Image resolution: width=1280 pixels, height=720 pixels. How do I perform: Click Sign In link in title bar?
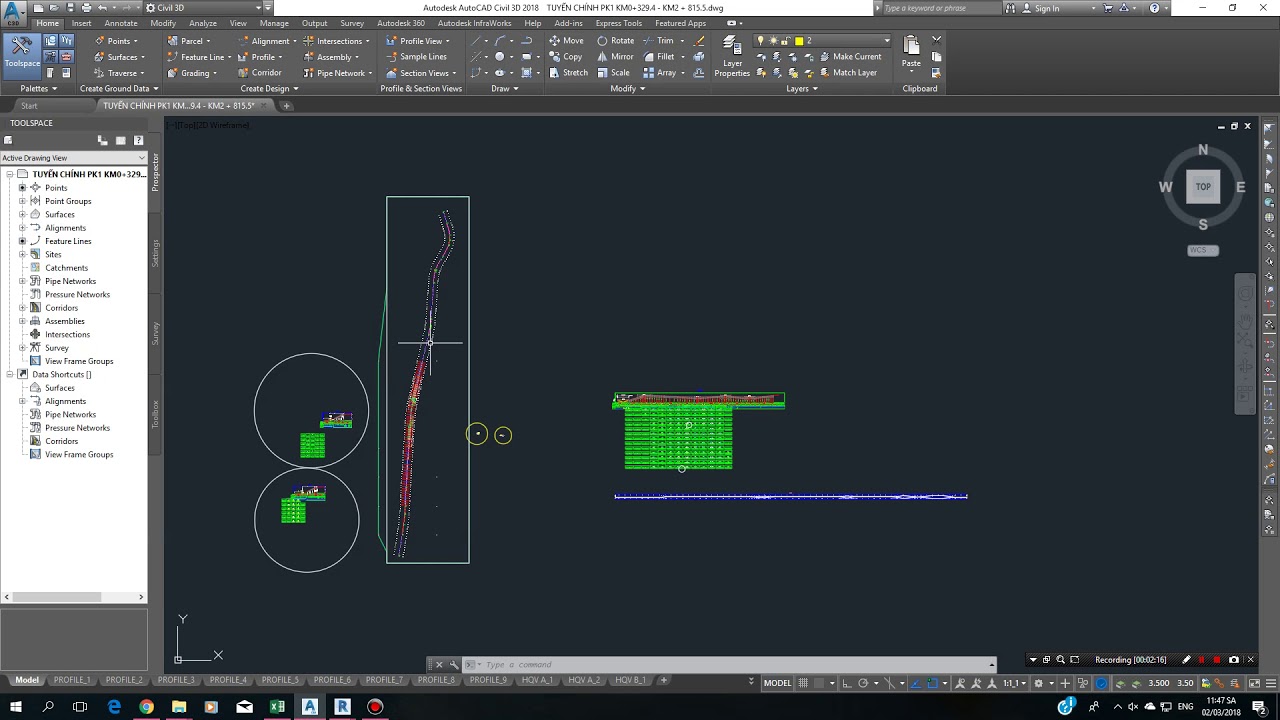[1047, 8]
